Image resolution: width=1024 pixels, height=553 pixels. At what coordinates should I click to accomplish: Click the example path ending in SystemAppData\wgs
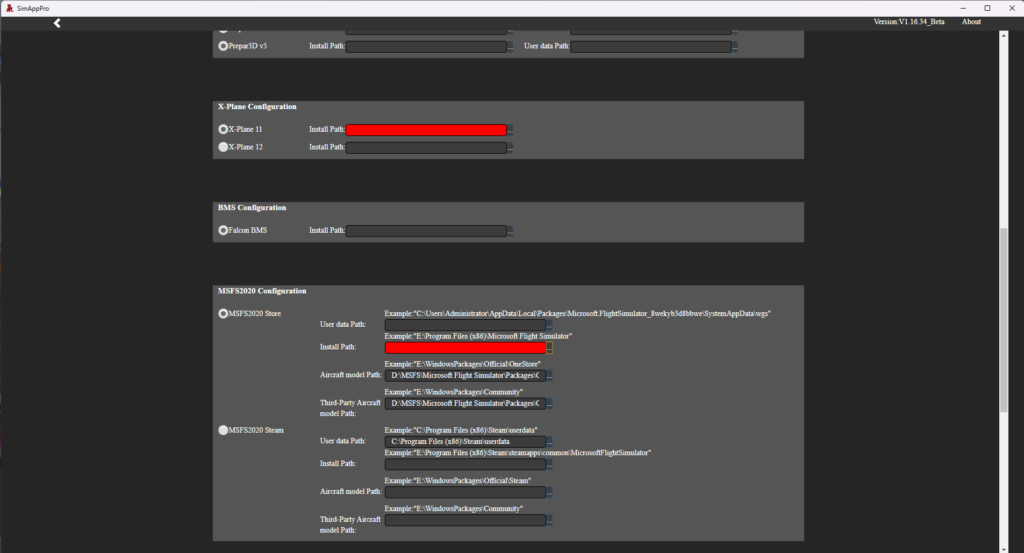pos(577,314)
